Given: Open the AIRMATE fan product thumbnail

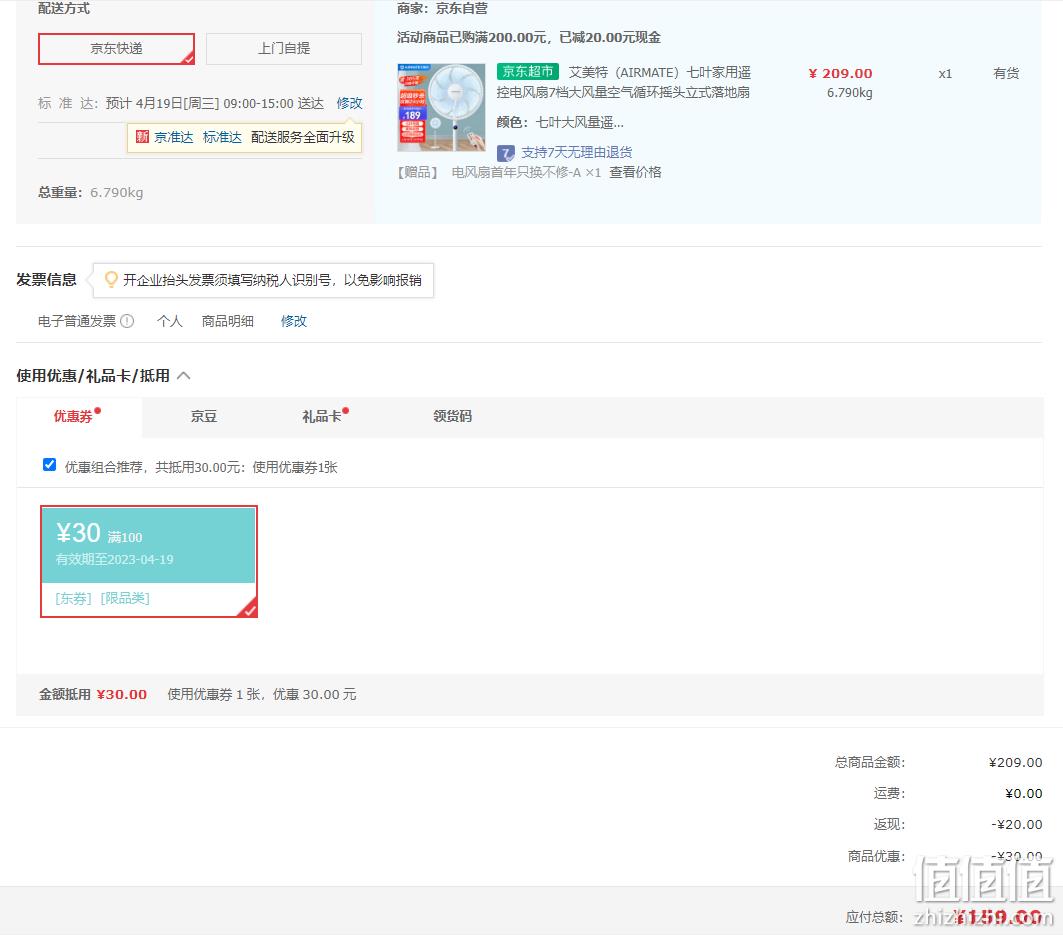Looking at the screenshot, I should 441,107.
